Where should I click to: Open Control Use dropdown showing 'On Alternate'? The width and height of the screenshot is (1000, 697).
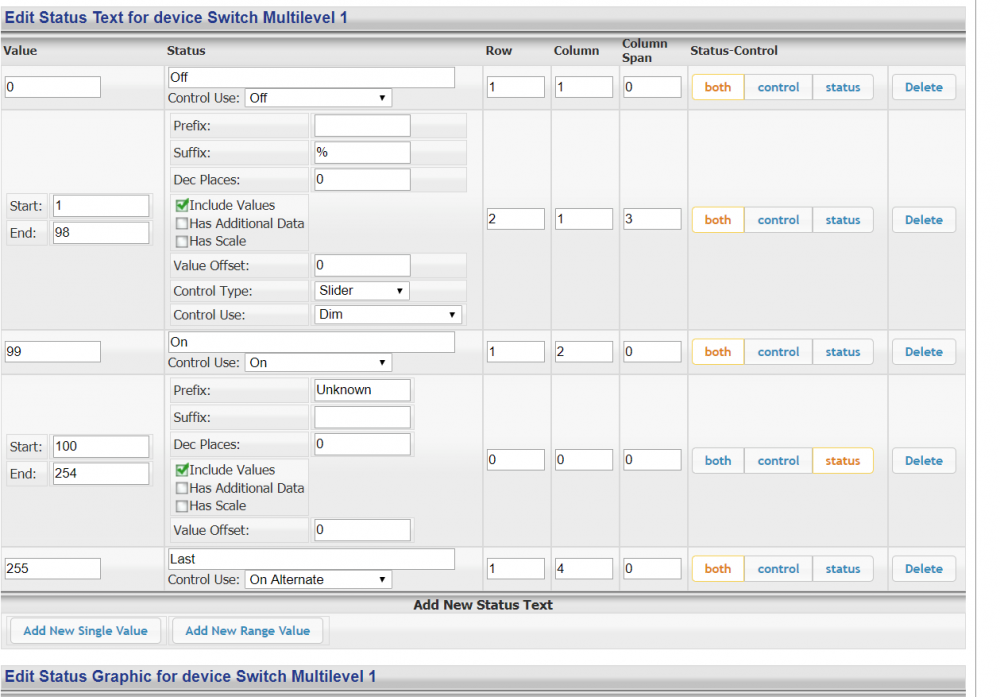318,580
